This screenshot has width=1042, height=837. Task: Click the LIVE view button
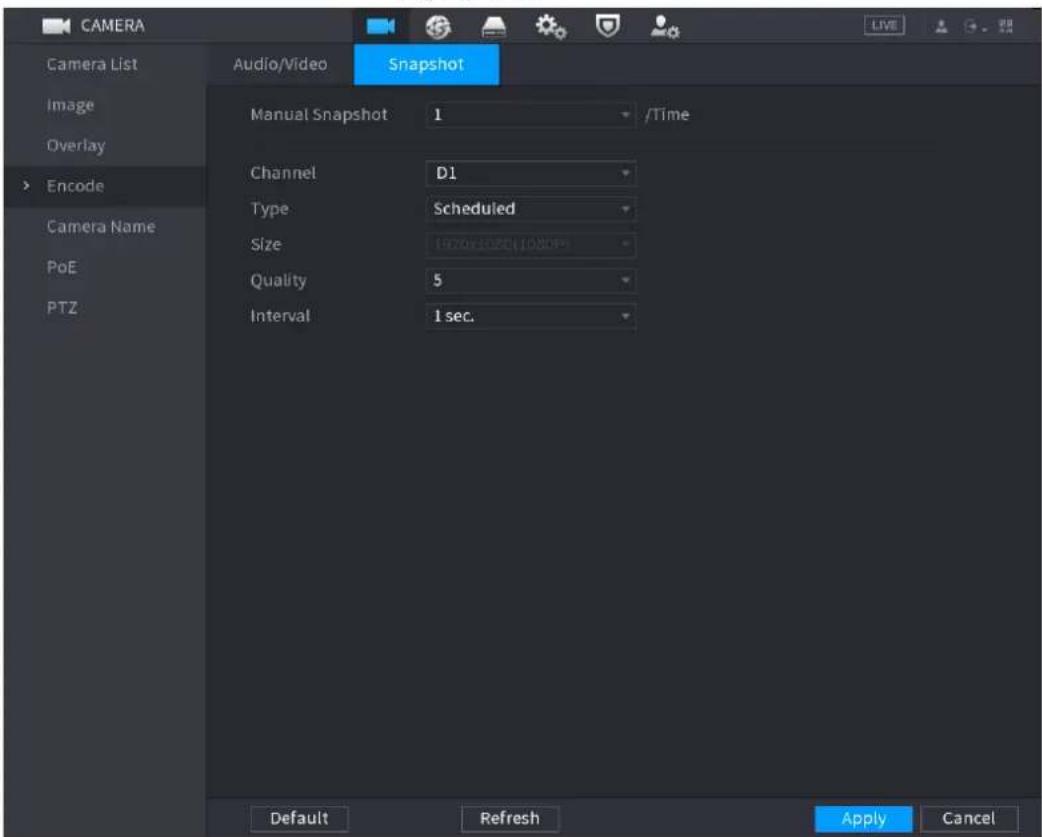[x=884, y=25]
